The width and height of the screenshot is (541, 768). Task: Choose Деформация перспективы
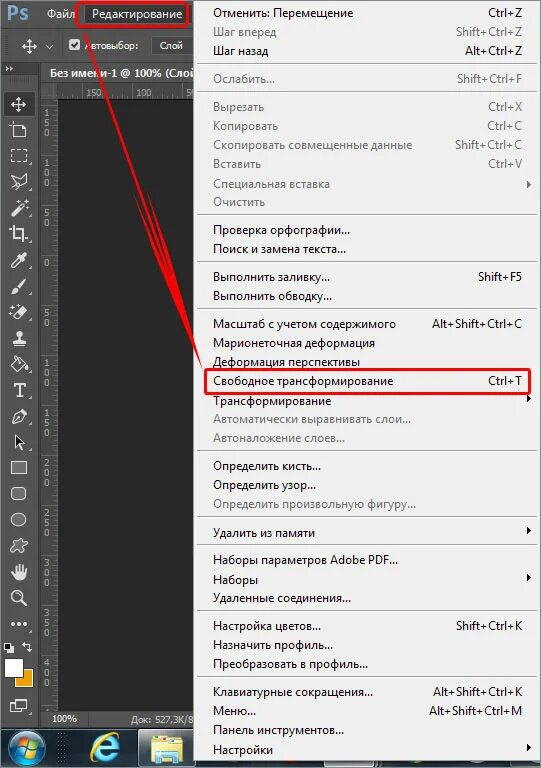pyautogui.click(x=367, y=362)
